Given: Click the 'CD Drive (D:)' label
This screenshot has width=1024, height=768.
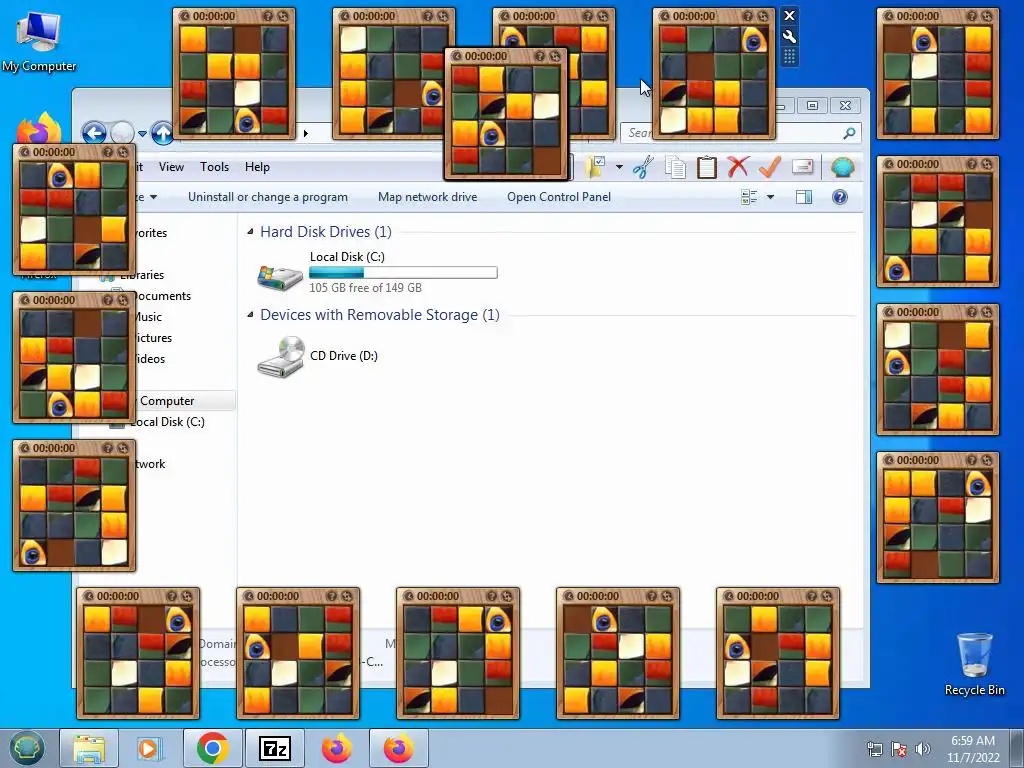Looking at the screenshot, I should click(x=344, y=356).
